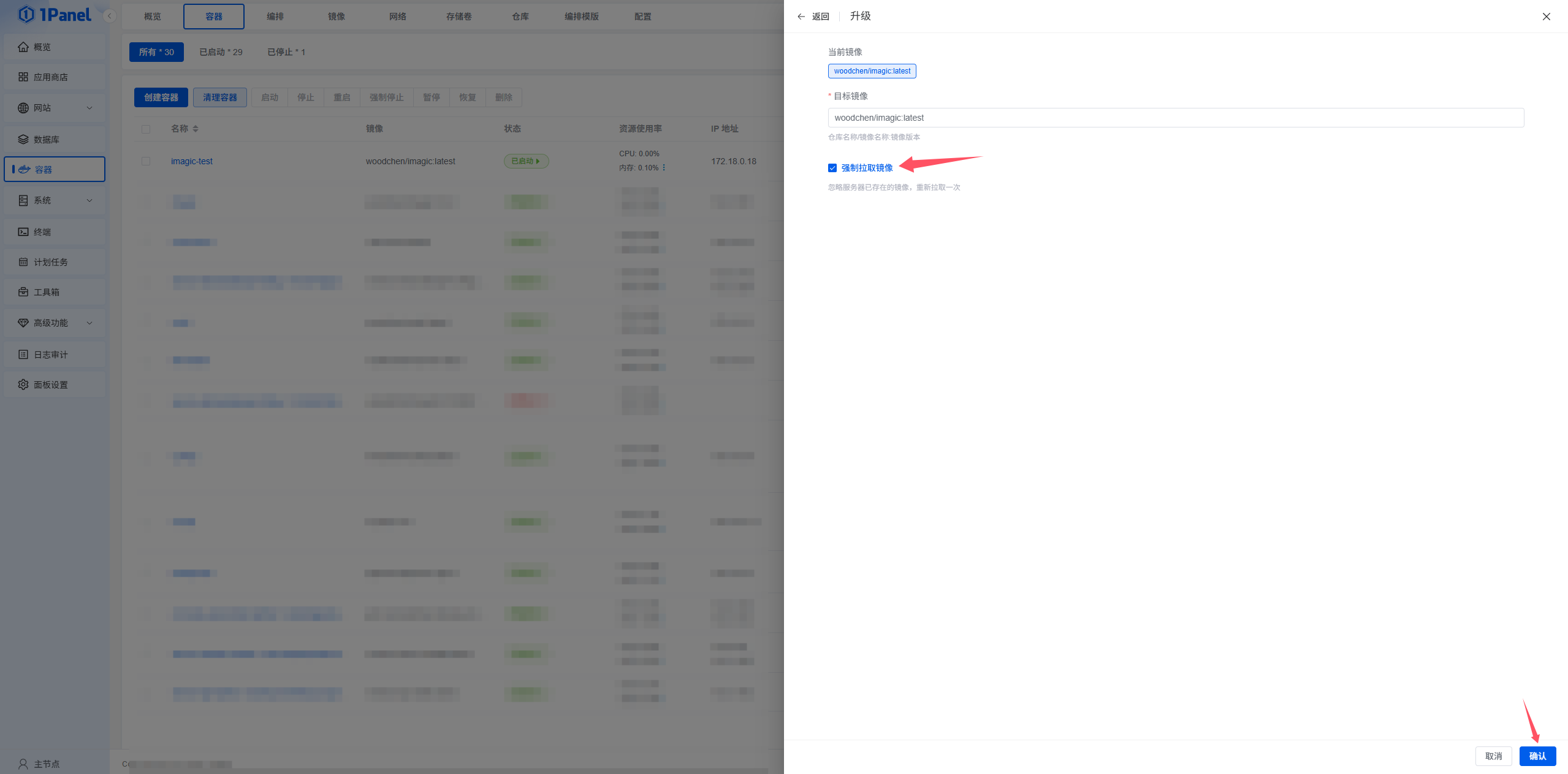Image resolution: width=1568 pixels, height=774 pixels.
Task: Expand the 网站 submenu chevron
Action: pos(89,108)
